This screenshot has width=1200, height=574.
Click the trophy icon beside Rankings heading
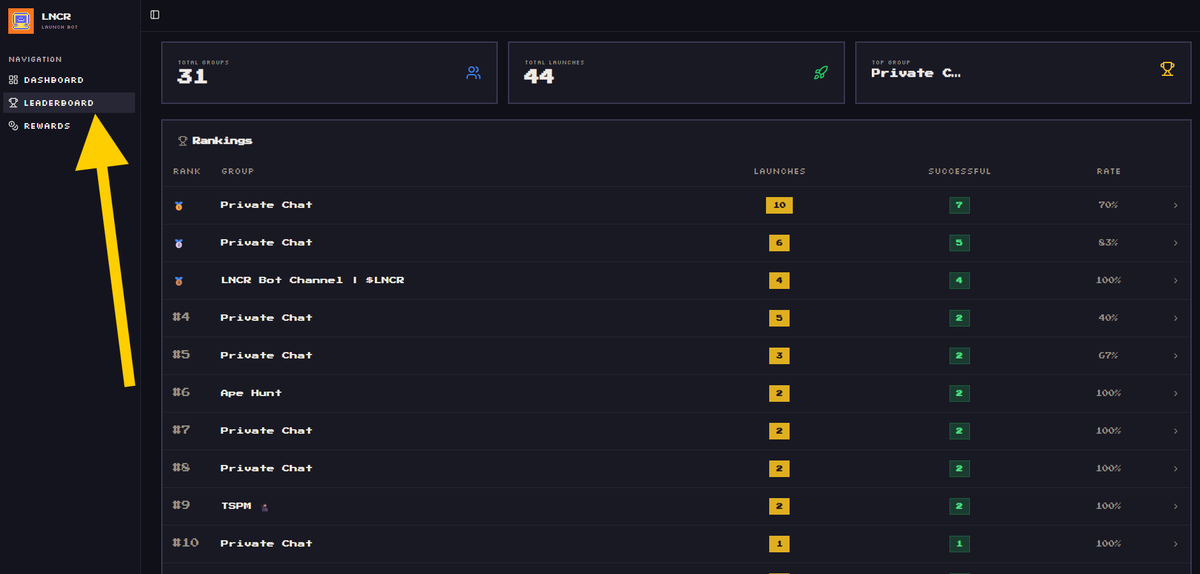183,141
